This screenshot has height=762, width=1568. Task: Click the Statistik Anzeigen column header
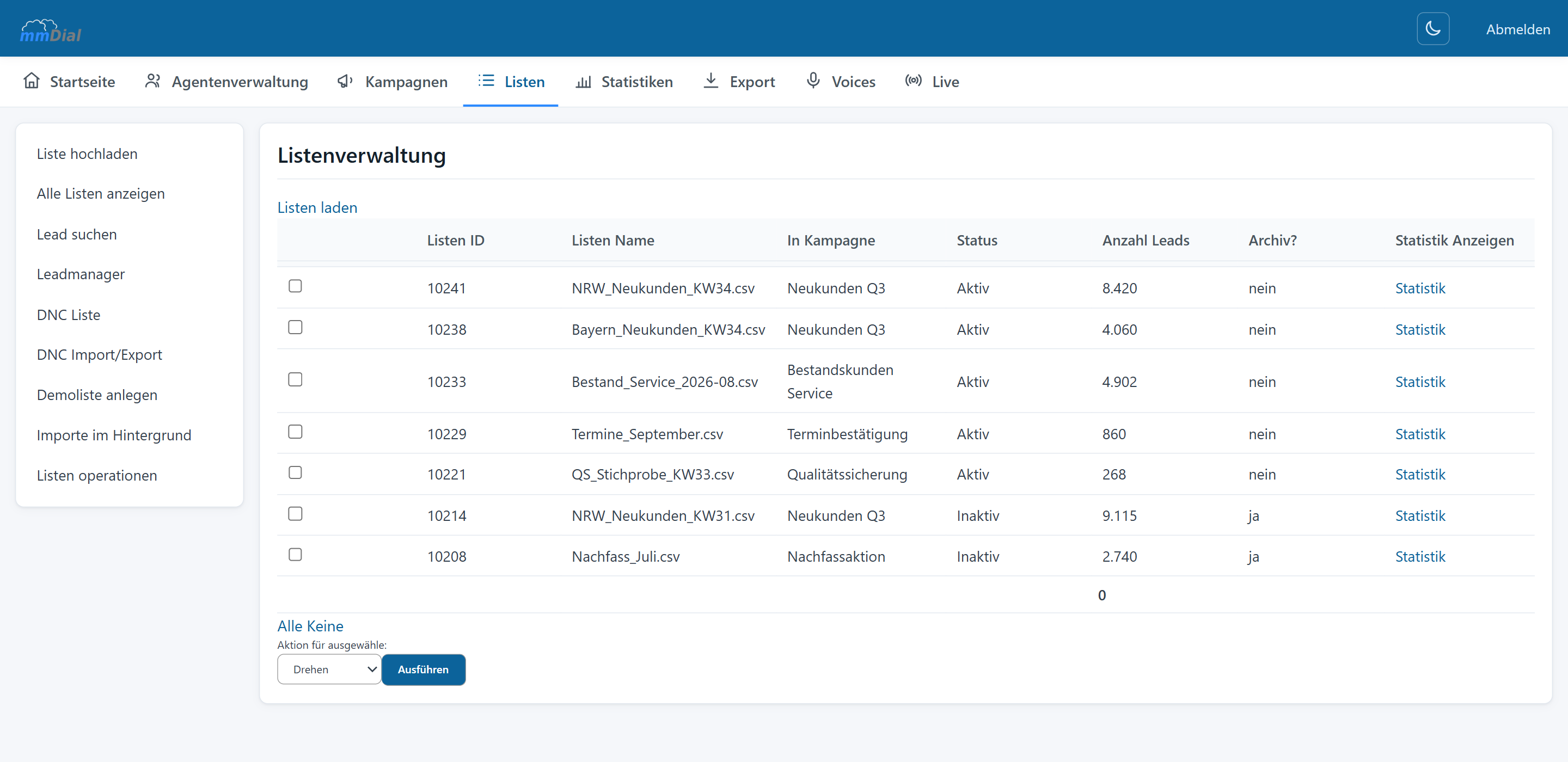coord(1454,241)
